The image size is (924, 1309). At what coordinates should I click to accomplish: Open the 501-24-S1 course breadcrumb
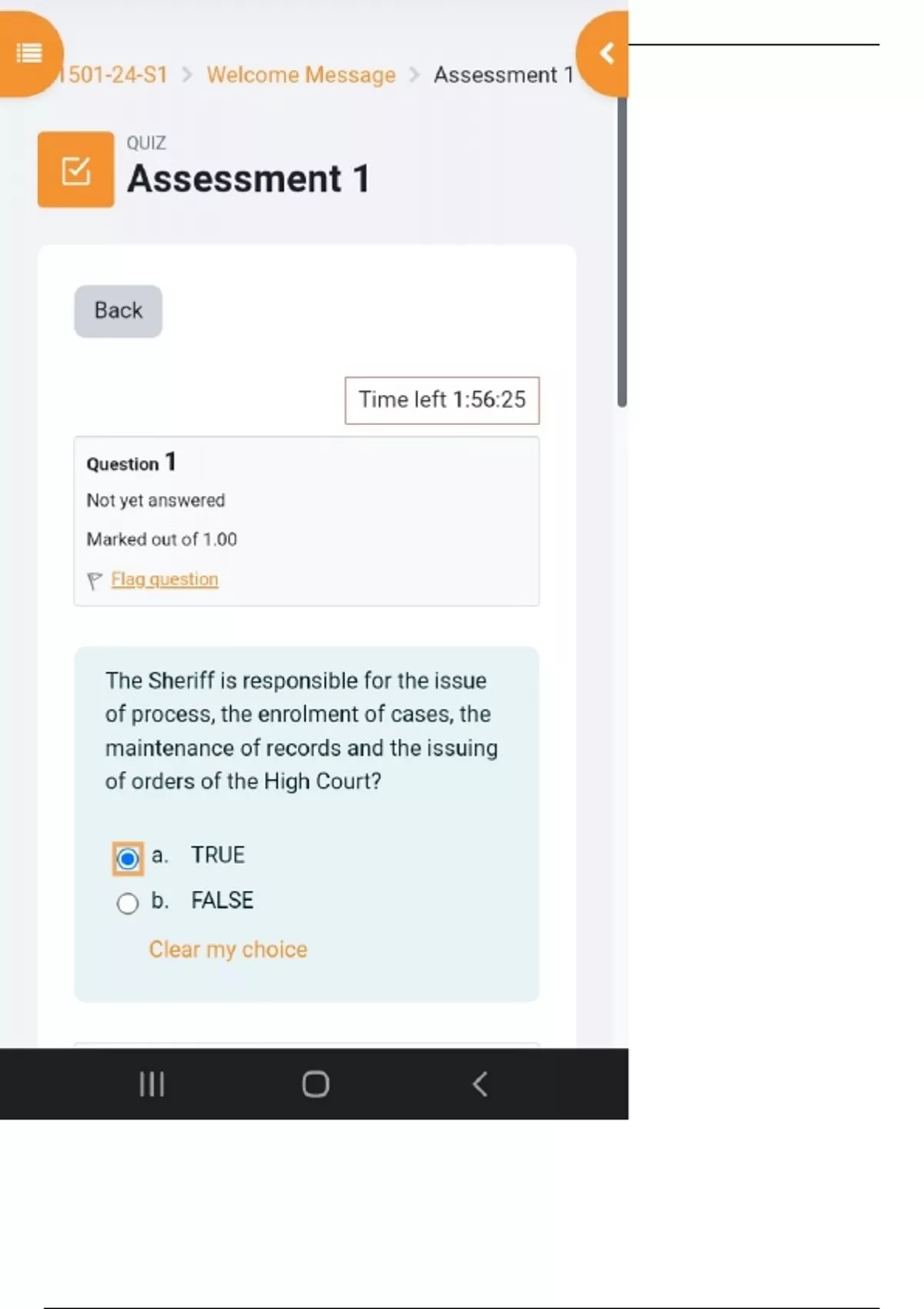(115, 75)
